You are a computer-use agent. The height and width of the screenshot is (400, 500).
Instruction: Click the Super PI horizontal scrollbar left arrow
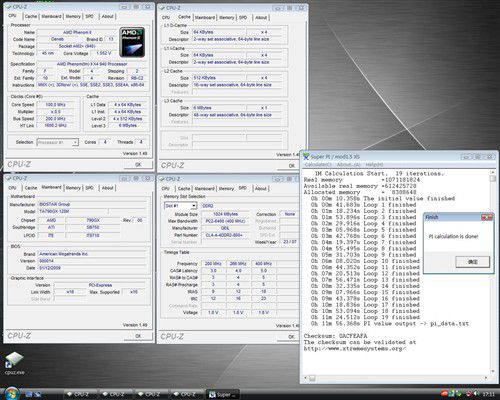click(x=305, y=378)
